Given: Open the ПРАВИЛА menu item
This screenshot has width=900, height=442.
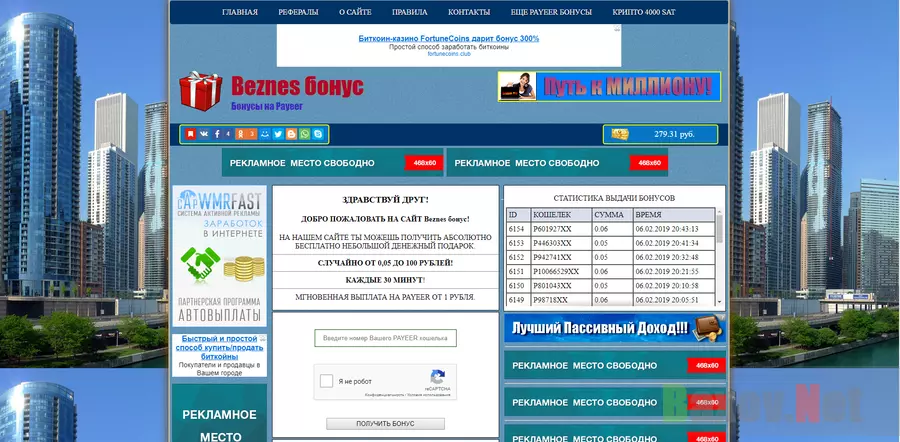Looking at the screenshot, I should (x=410, y=12).
